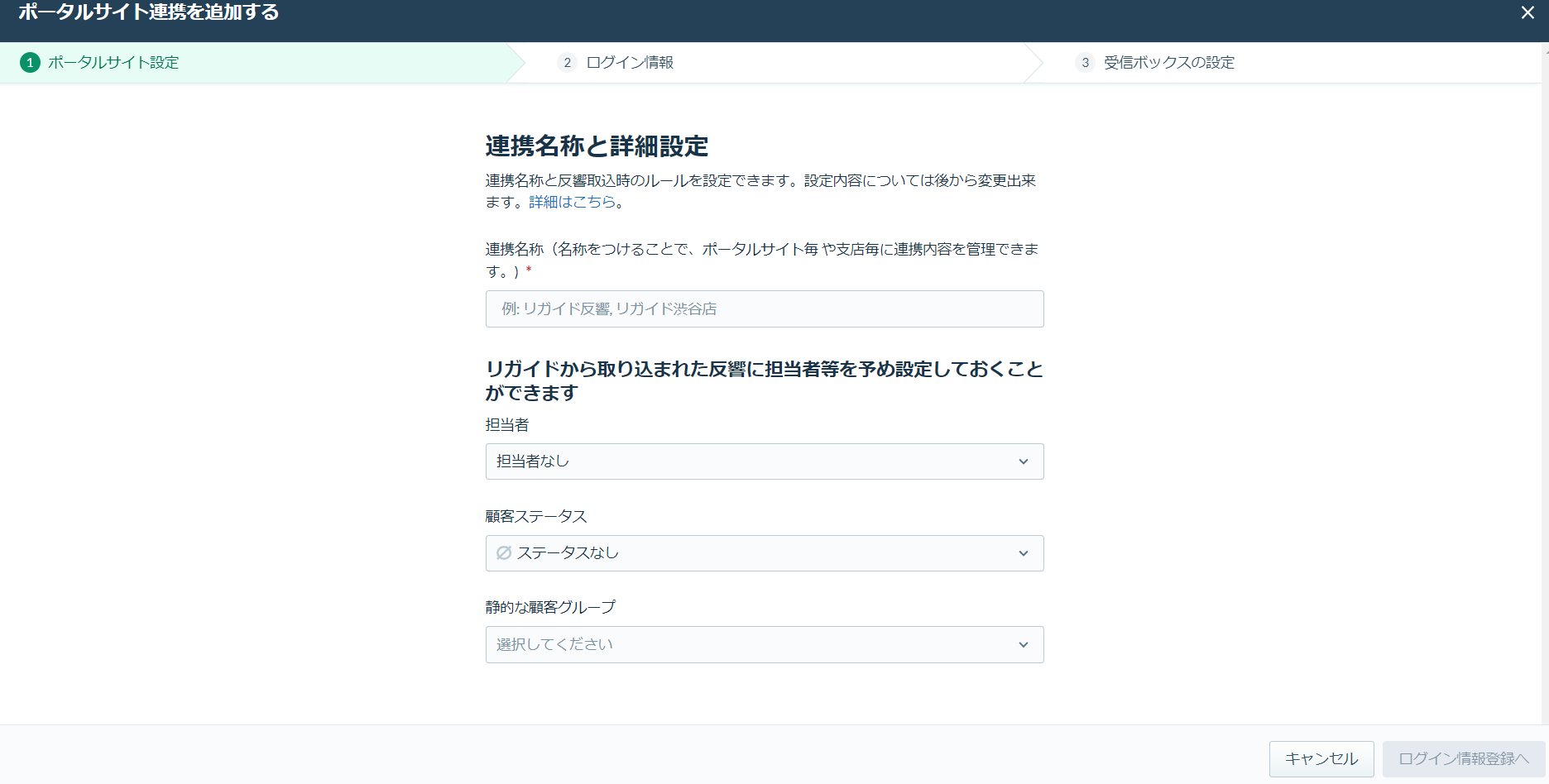
Task: Click the step number 2 circle icon
Action: click(x=567, y=63)
